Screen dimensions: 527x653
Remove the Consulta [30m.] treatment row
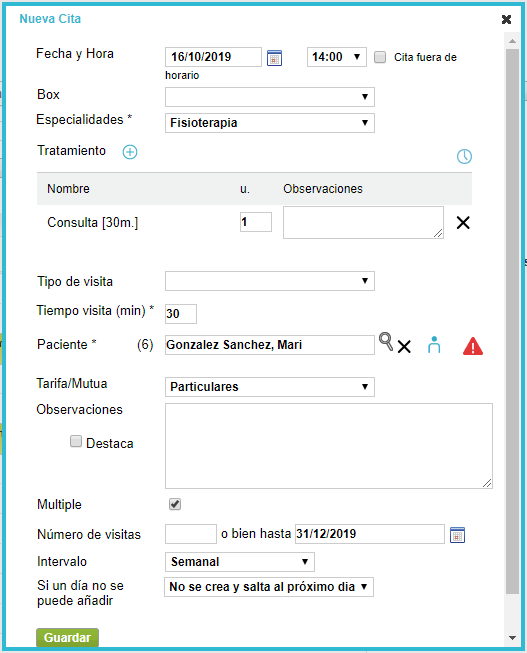tap(463, 223)
